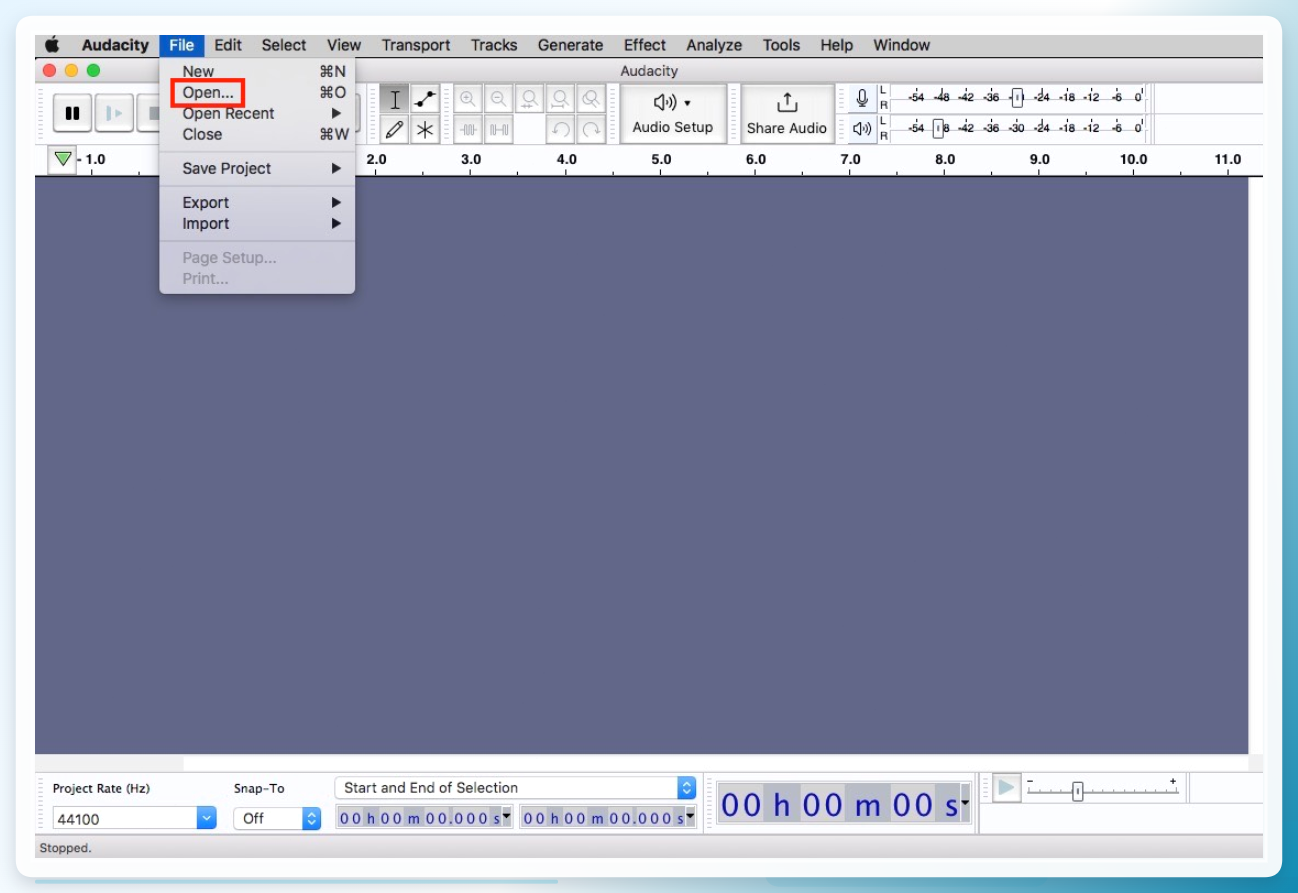Expand the Export submenu
This screenshot has height=893, width=1298.
(x=257, y=202)
